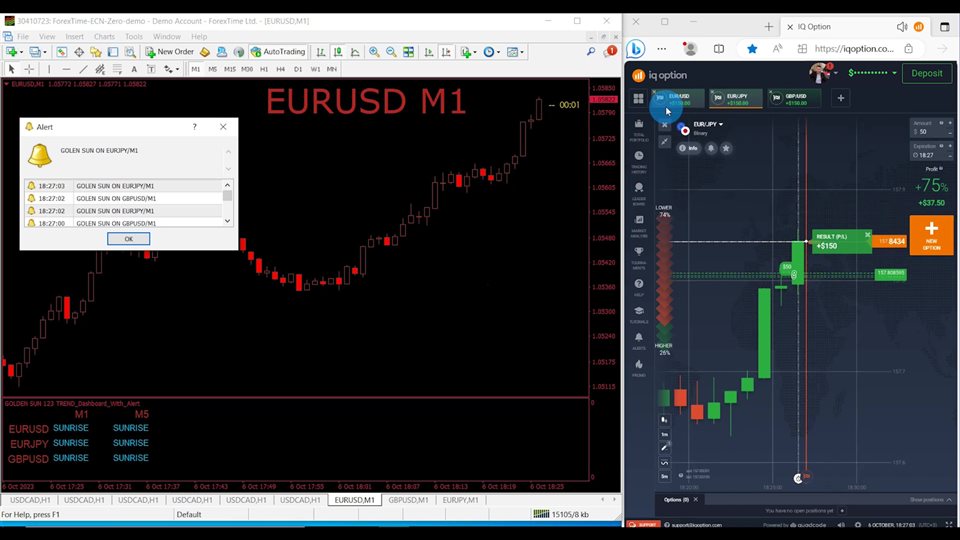Open the File menu

click(23, 37)
